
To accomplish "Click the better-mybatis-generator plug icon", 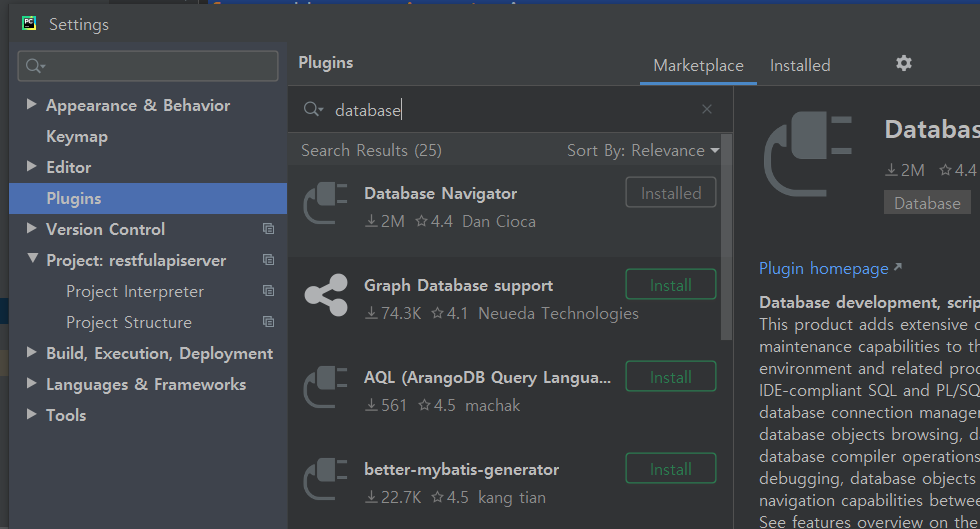I will click(x=326, y=479).
